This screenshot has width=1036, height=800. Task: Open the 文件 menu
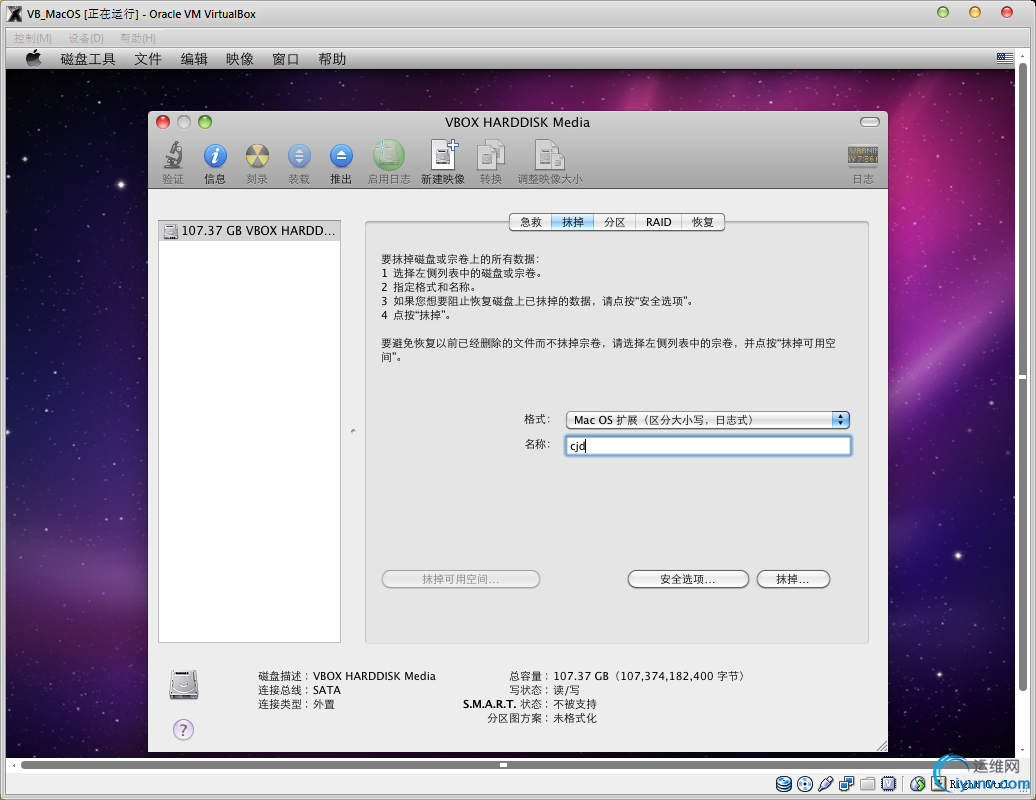click(148, 59)
